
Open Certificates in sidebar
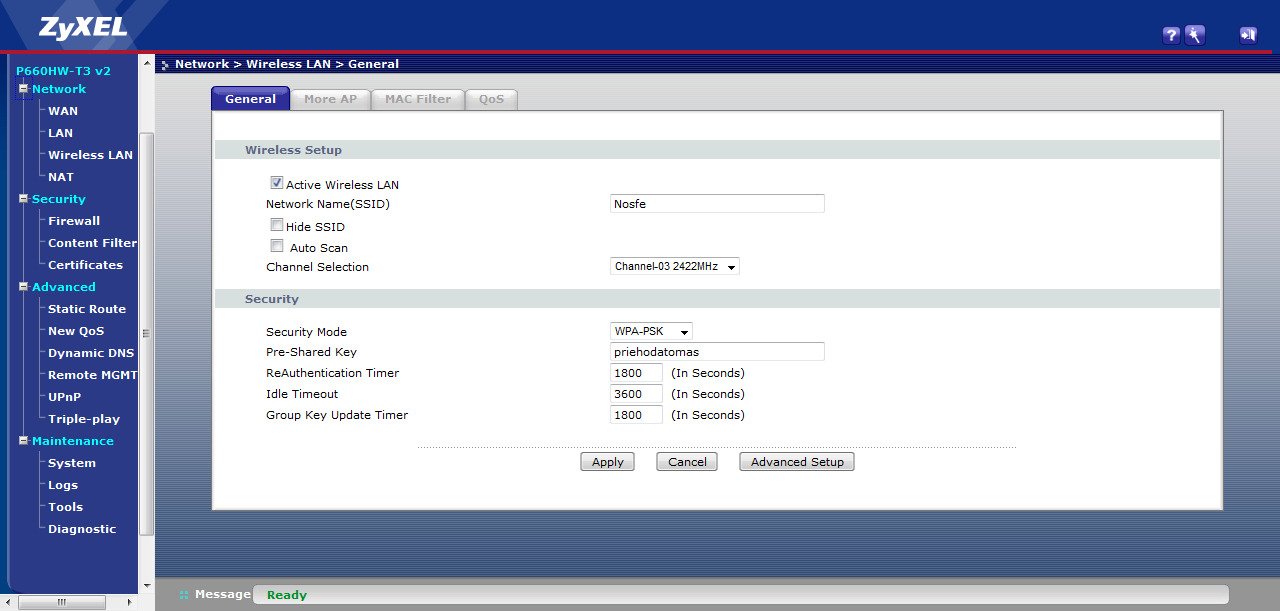point(85,265)
